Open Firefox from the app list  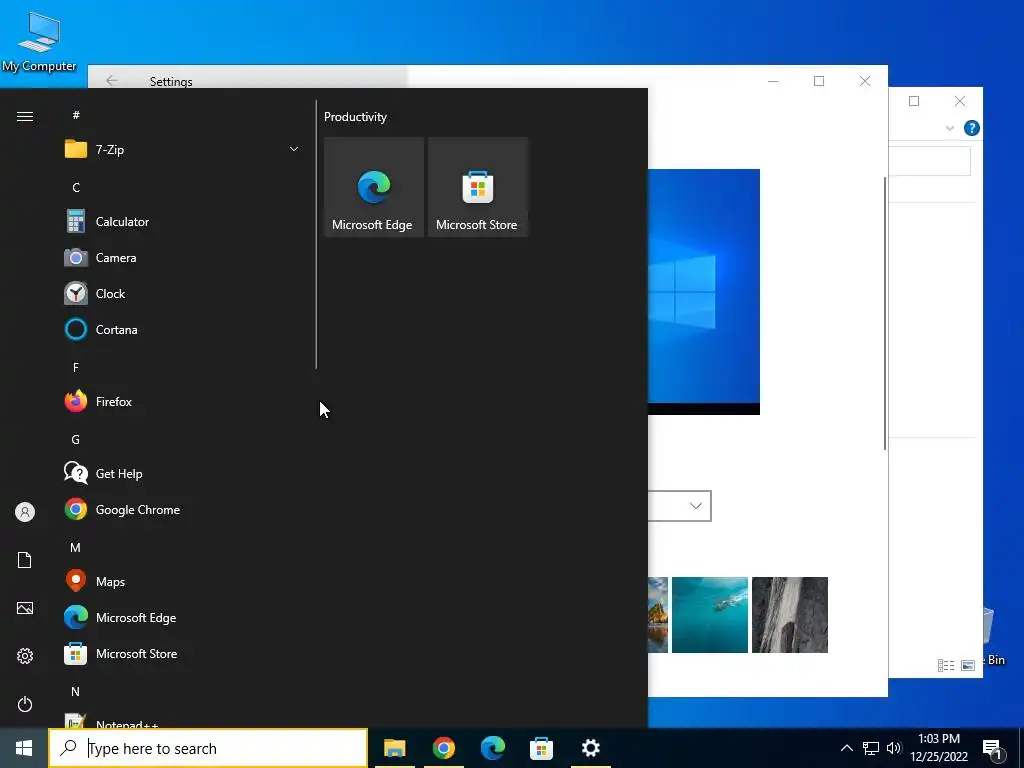click(x=182, y=402)
